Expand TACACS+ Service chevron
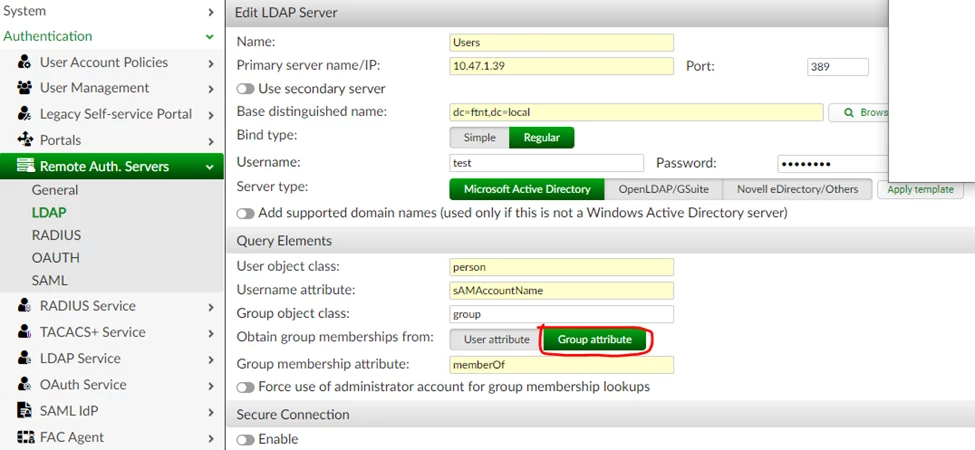The height and width of the screenshot is (450, 975). [211, 333]
